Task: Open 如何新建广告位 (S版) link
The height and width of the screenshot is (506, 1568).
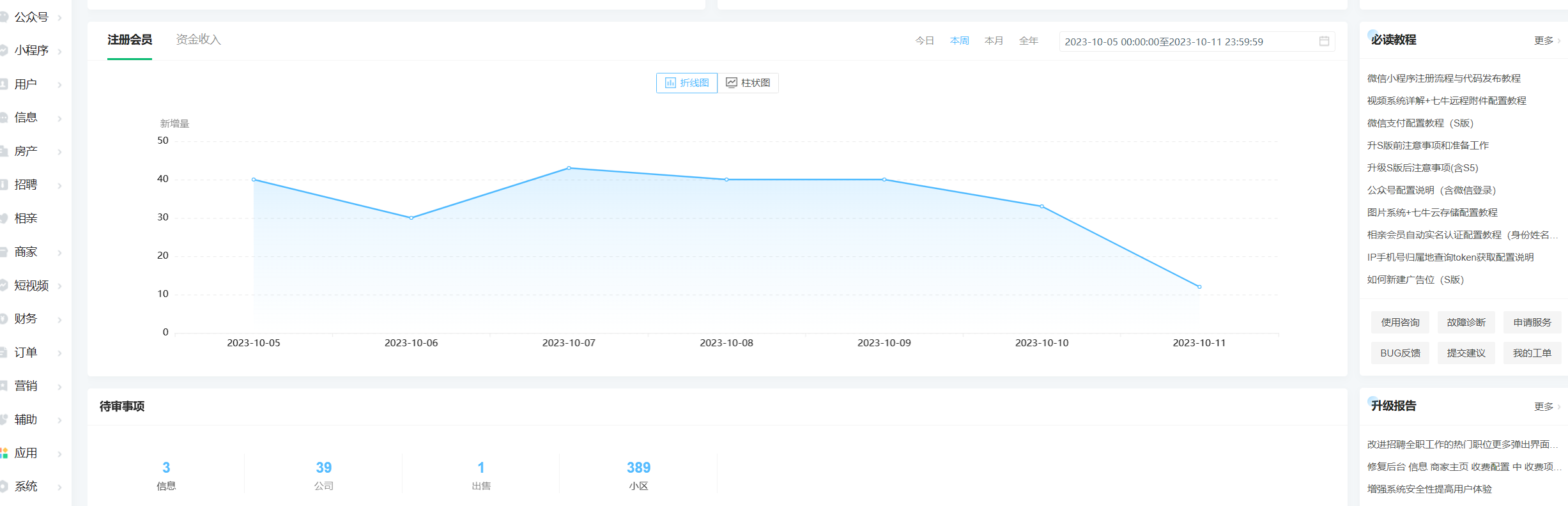Action: [1415, 279]
